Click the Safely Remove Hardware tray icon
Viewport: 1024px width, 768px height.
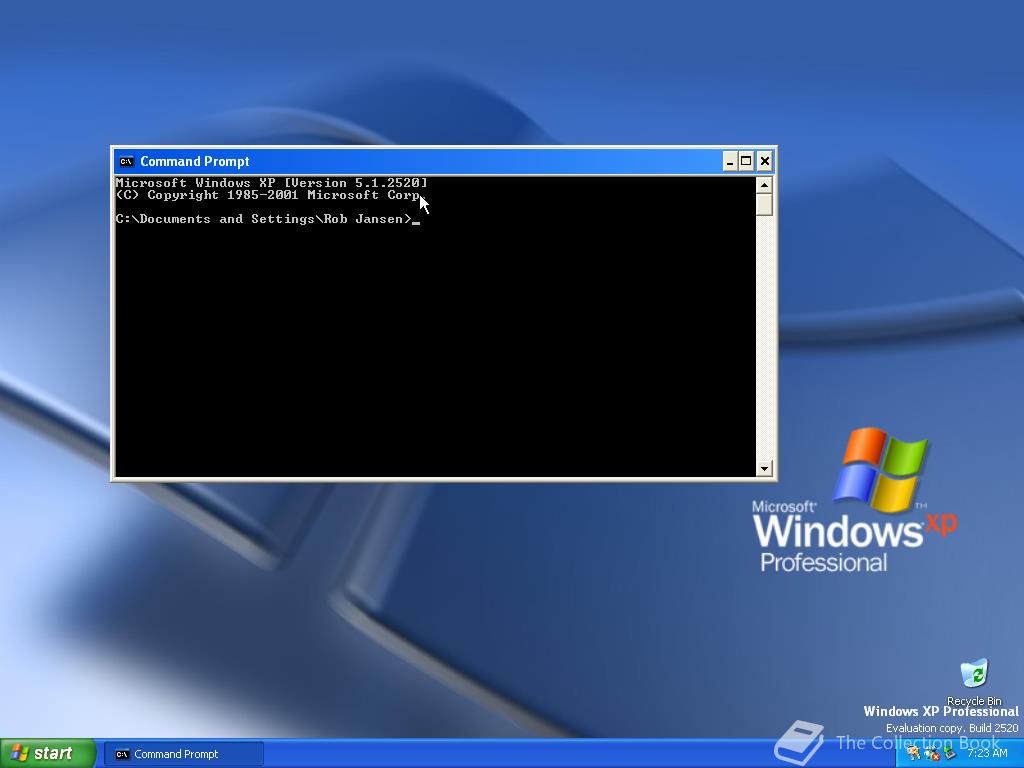point(950,752)
